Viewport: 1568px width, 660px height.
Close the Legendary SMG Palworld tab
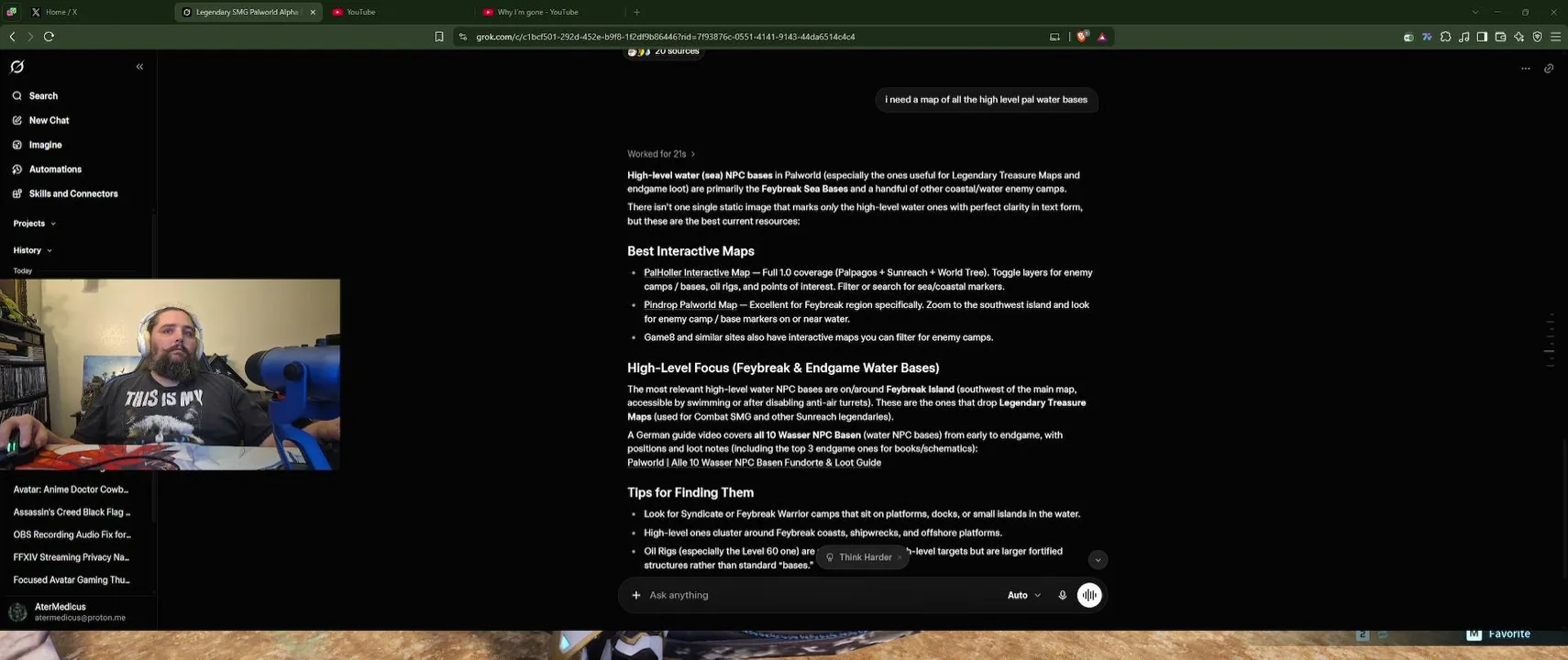pos(313,12)
